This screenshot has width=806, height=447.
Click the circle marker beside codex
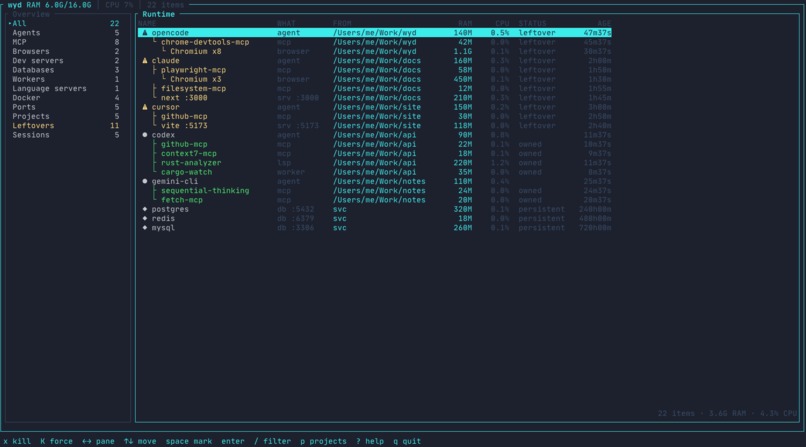click(x=145, y=135)
